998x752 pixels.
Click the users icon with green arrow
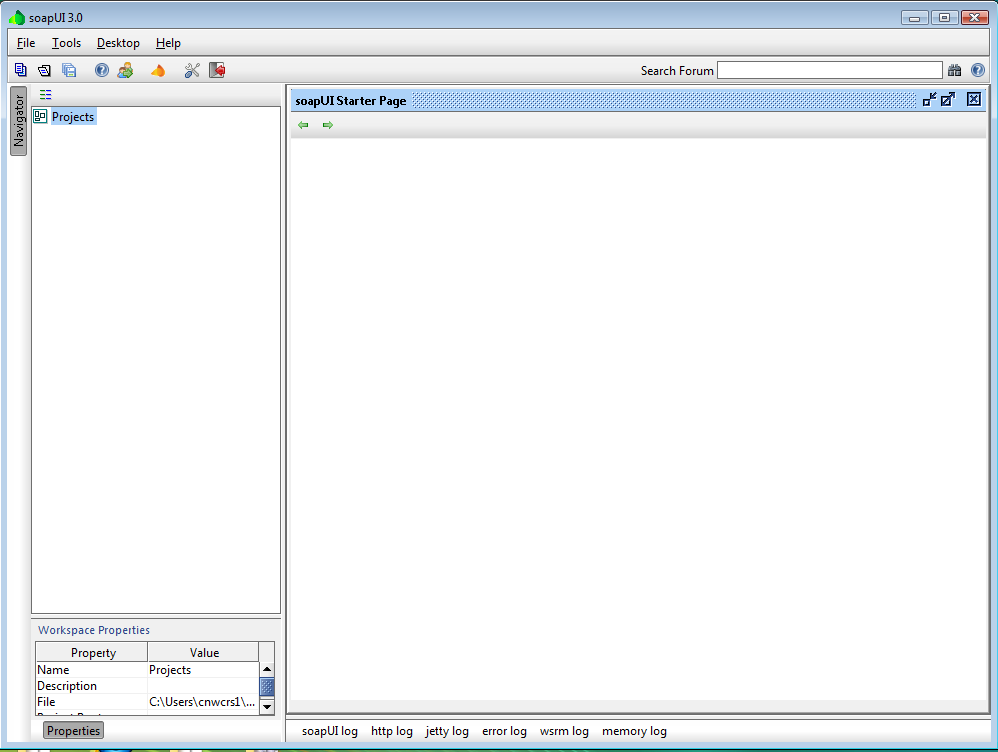pyautogui.click(x=125, y=70)
